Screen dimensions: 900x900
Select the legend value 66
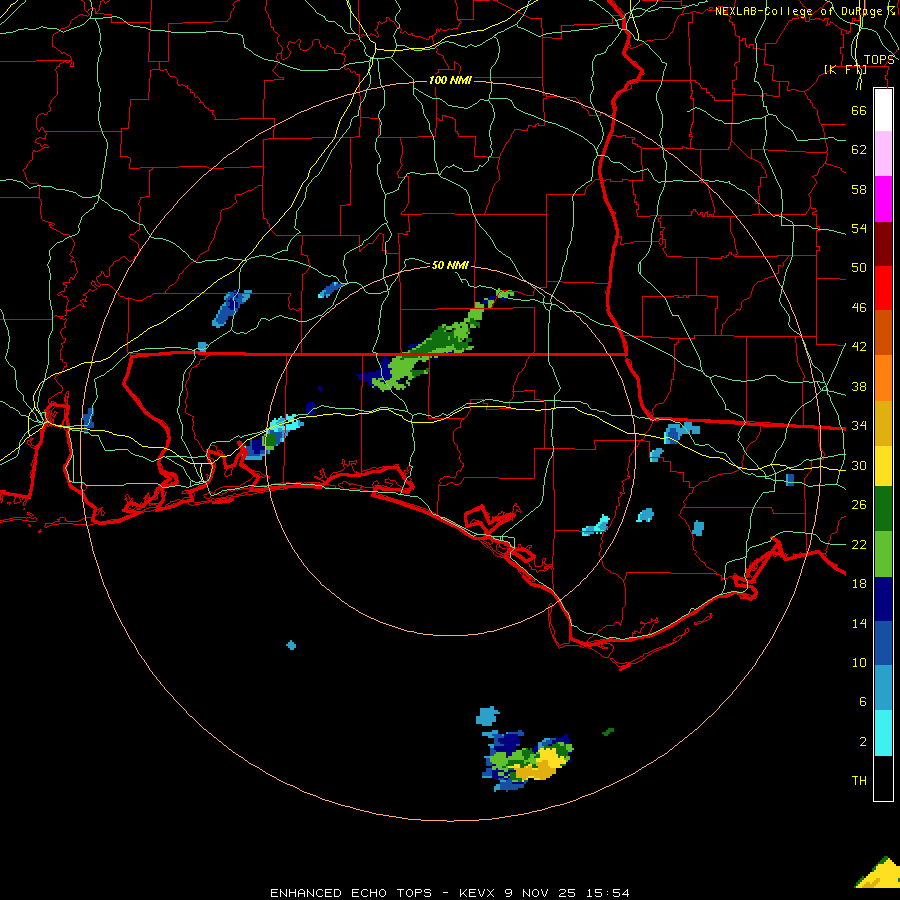(x=859, y=110)
